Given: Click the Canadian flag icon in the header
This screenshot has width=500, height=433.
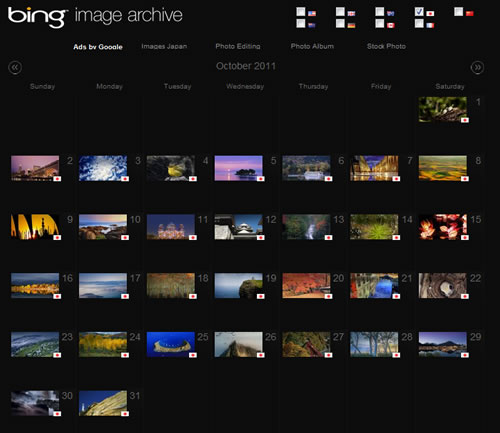Looking at the screenshot, I should [391, 25].
